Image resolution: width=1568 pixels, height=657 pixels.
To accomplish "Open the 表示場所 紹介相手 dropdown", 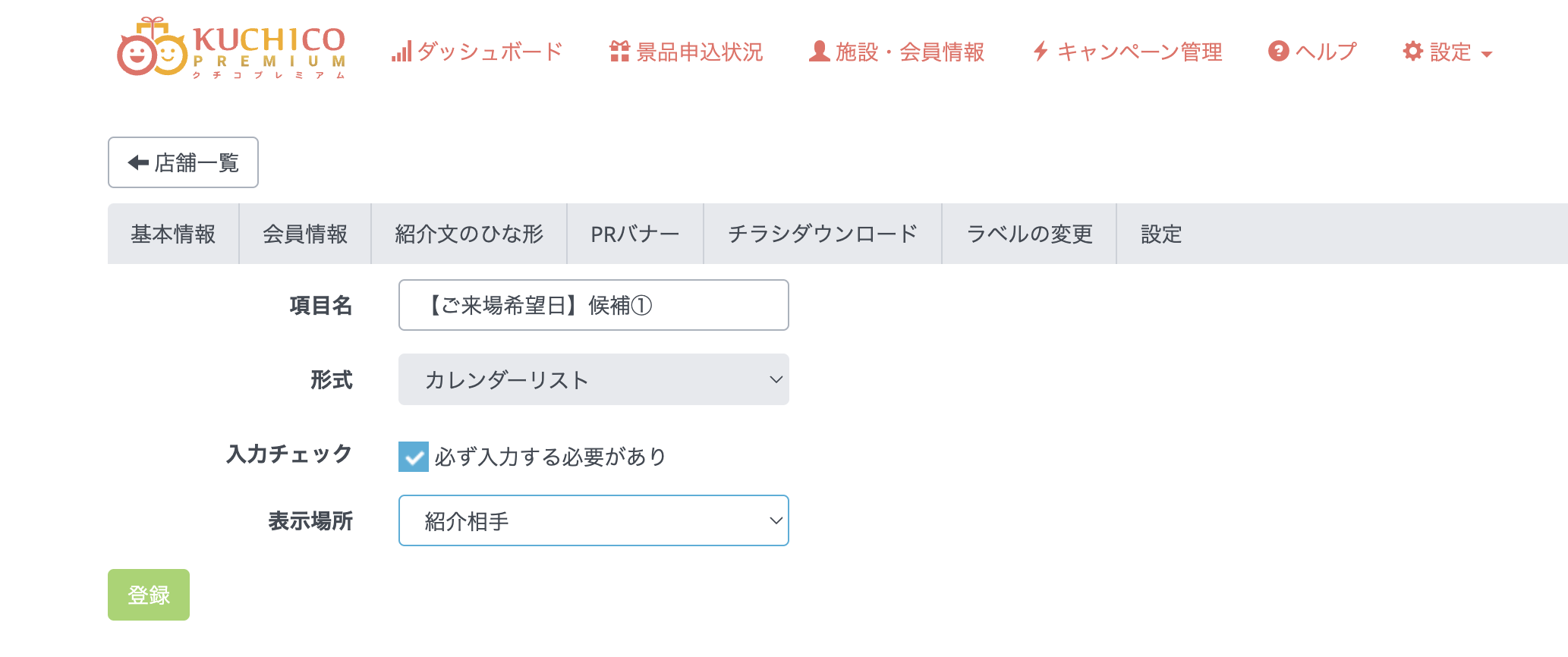I will [x=594, y=520].
